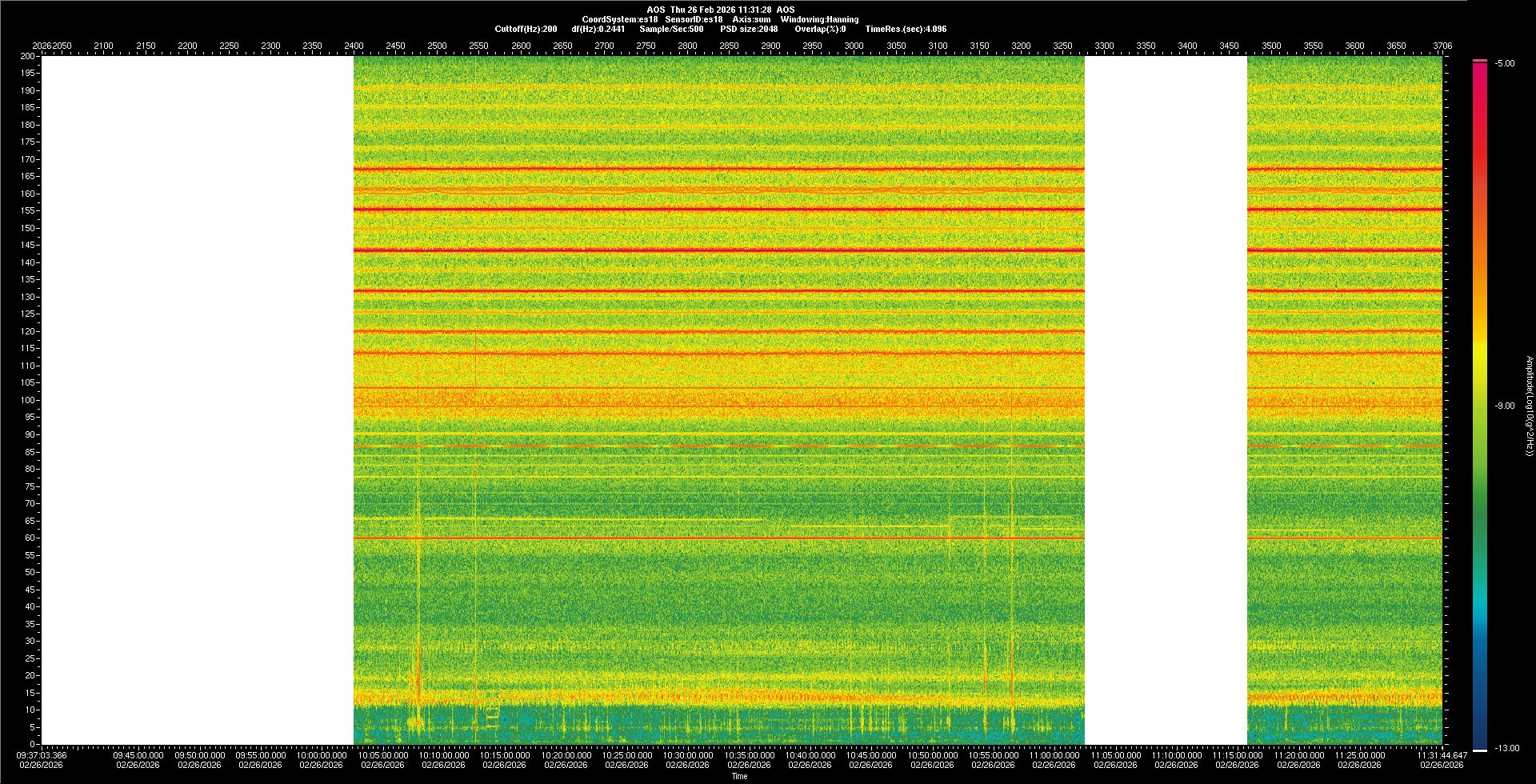Click the 11:31:44.647 end time label
The width and height of the screenshot is (1536, 784).
pyautogui.click(x=1442, y=755)
